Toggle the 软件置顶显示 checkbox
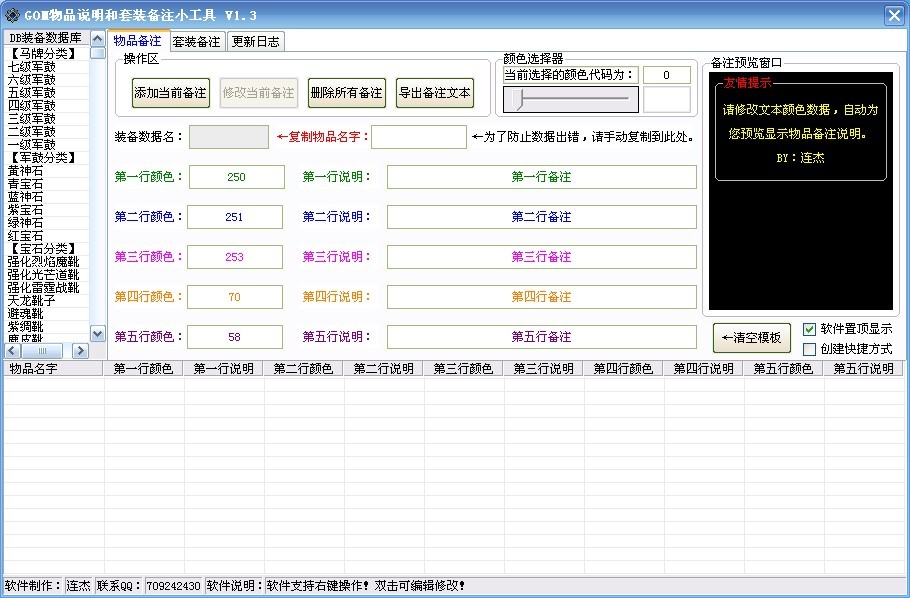 (809, 329)
